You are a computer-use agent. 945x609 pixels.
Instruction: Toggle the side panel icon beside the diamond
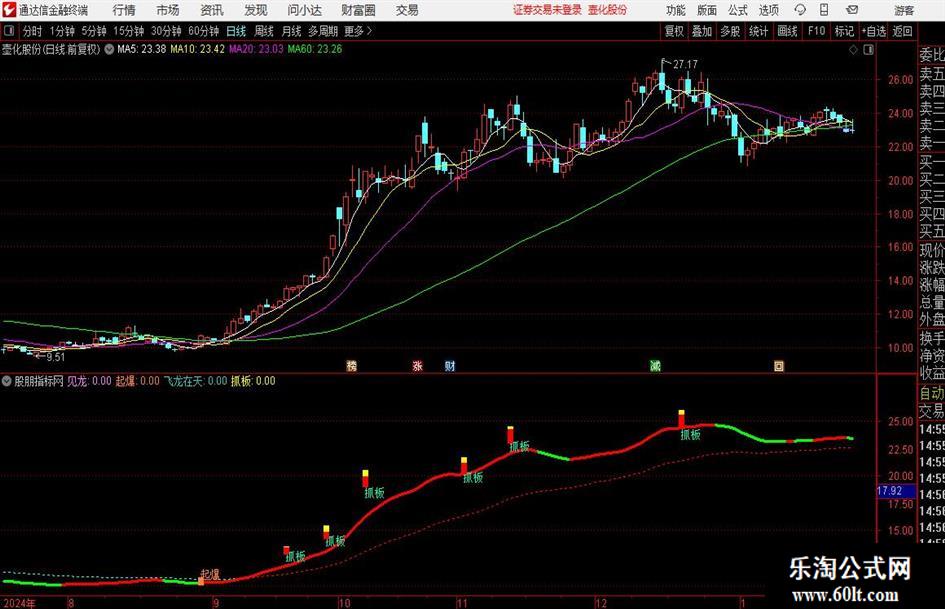pos(868,50)
